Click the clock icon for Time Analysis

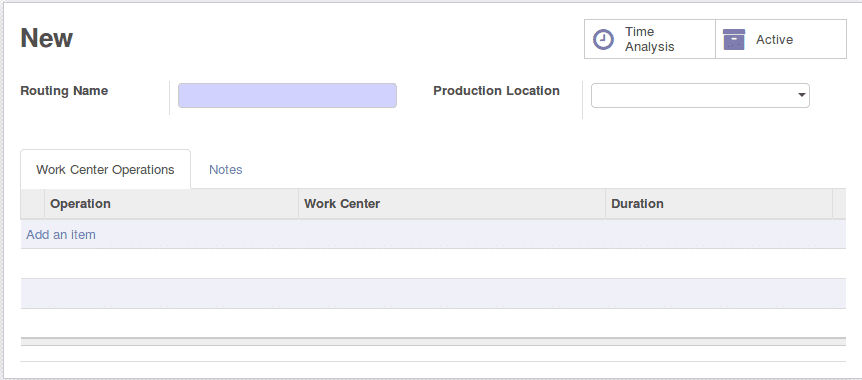(603, 40)
